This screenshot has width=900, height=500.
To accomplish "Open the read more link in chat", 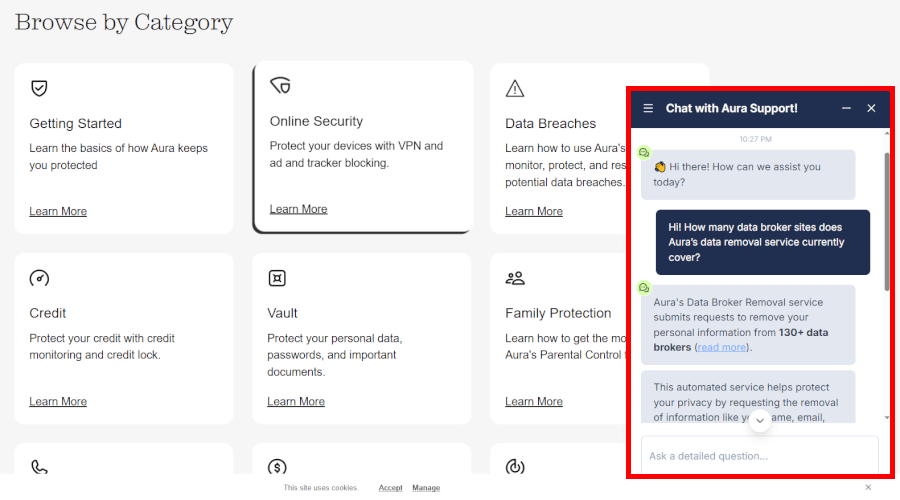I will 721,347.
